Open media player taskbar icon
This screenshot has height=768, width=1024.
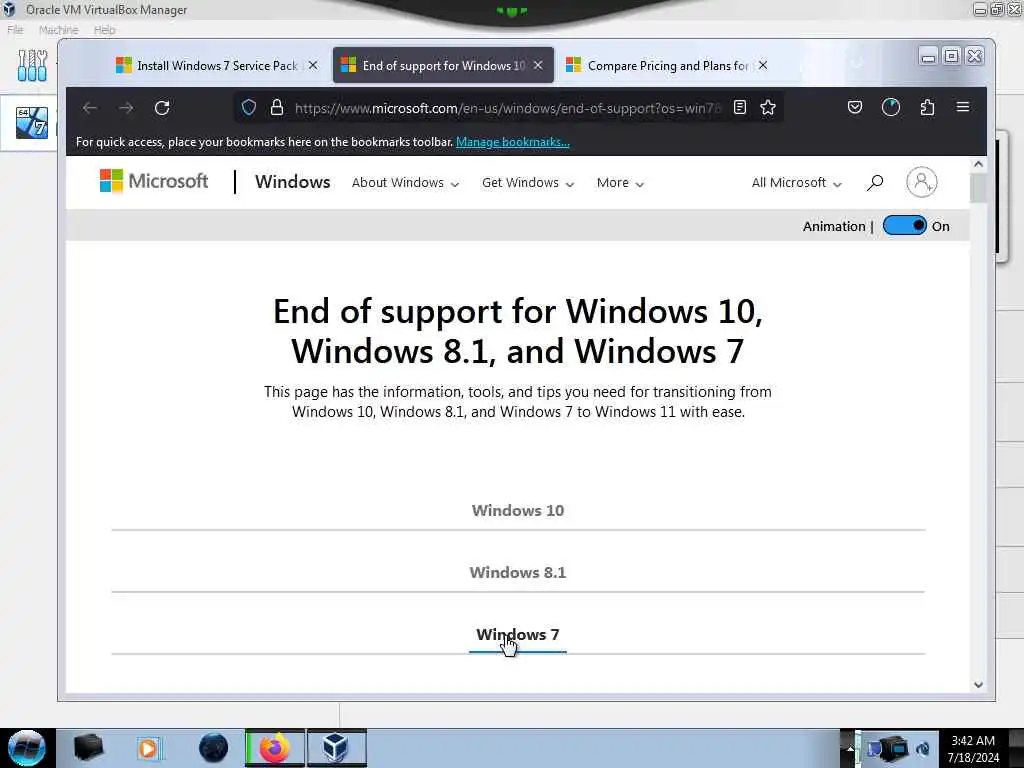click(148, 748)
